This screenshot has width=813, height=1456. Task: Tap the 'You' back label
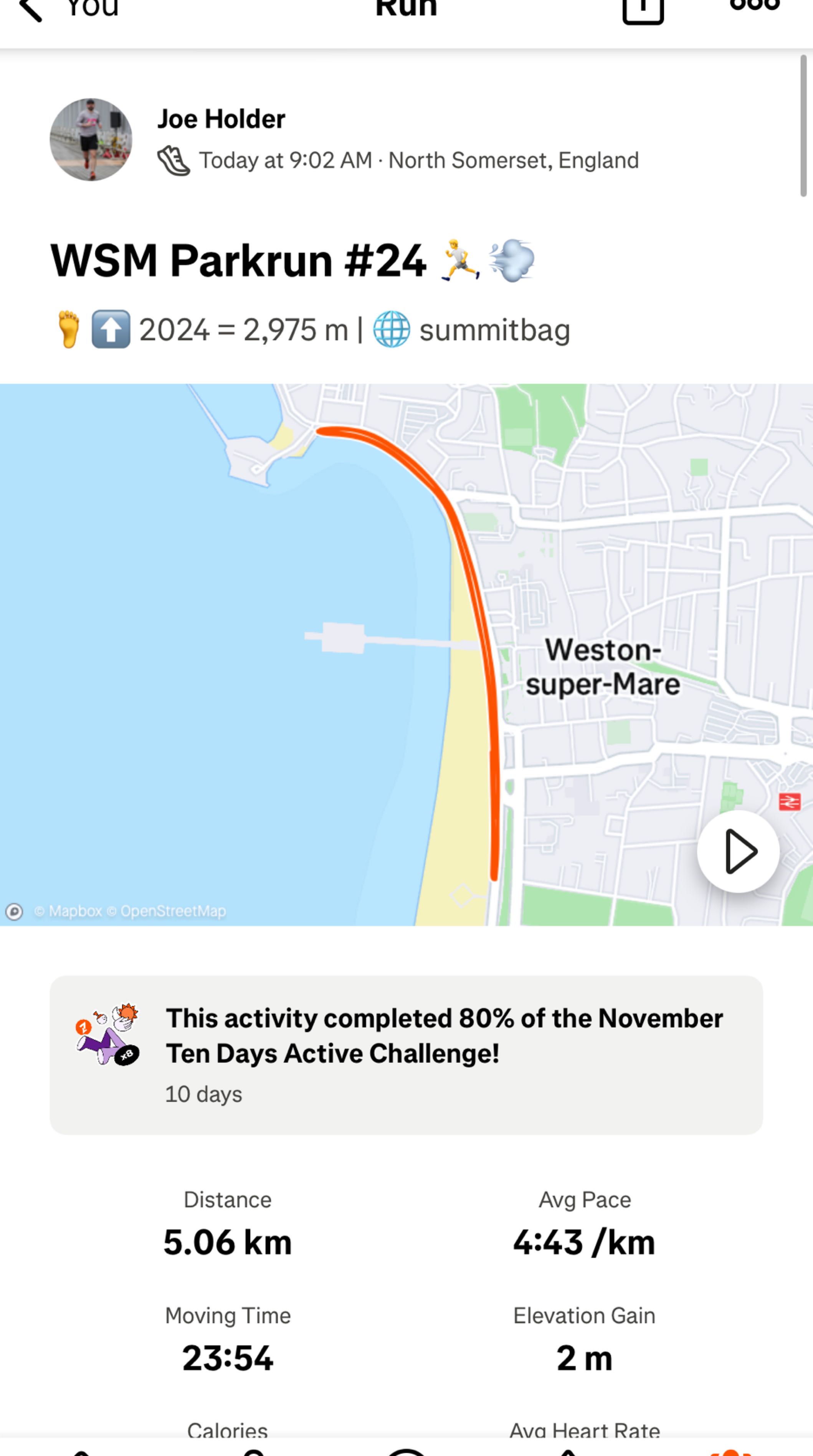click(x=93, y=9)
